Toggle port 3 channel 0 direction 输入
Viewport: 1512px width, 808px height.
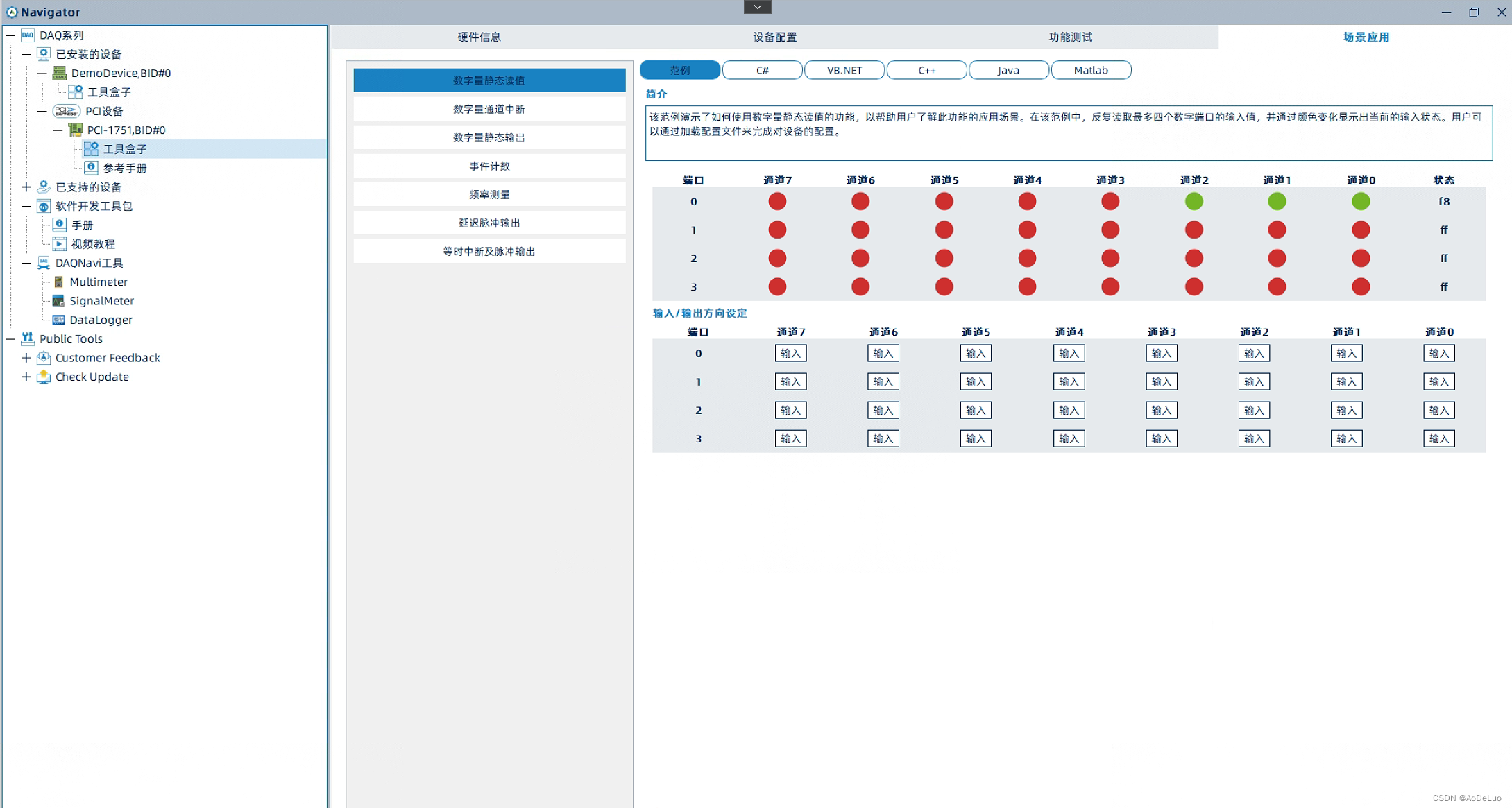point(1438,439)
